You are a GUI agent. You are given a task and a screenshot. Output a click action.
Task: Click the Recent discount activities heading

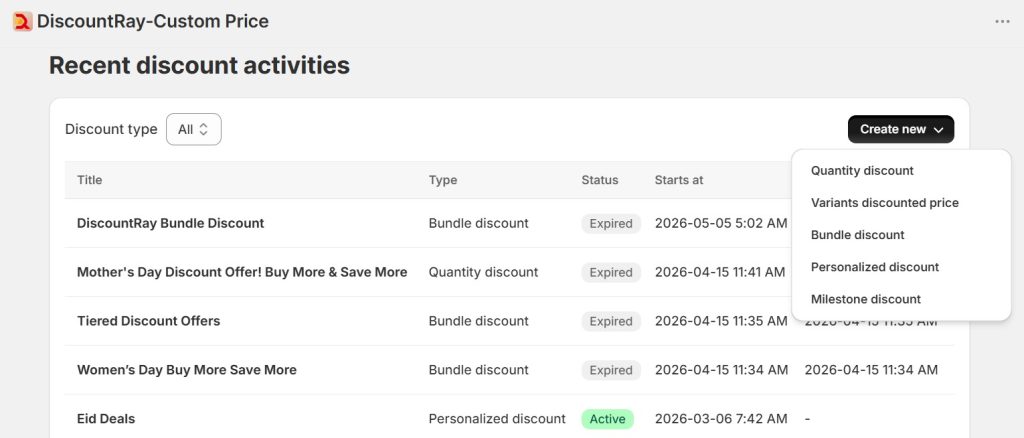pos(199,65)
